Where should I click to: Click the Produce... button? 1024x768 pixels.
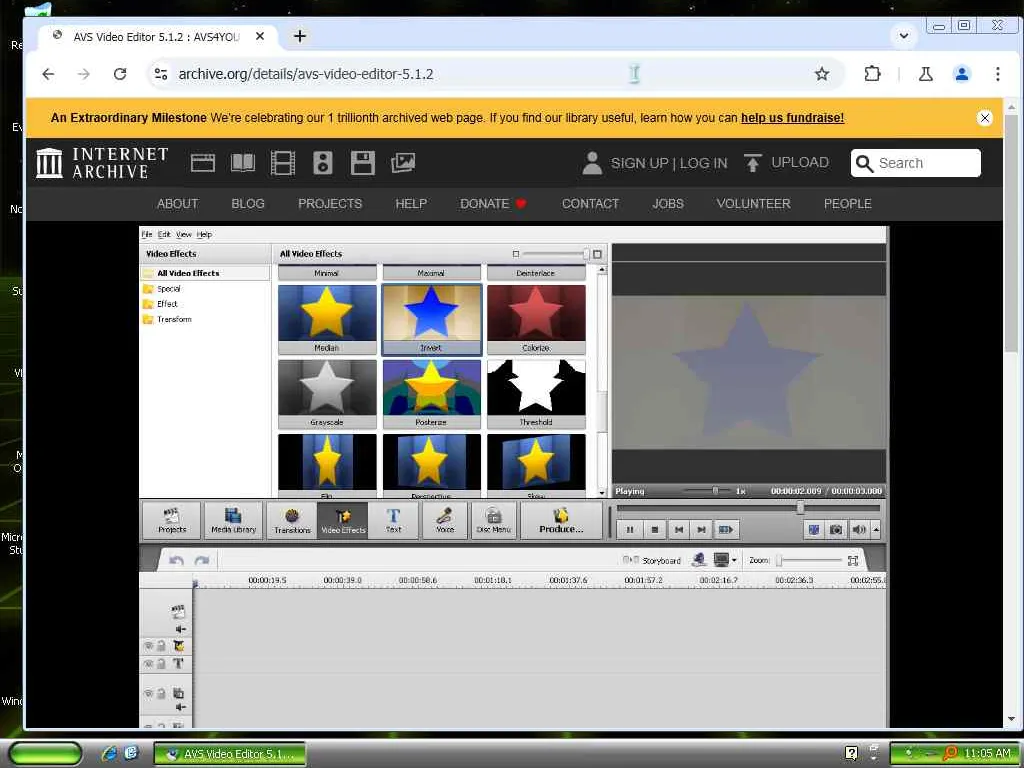point(561,520)
